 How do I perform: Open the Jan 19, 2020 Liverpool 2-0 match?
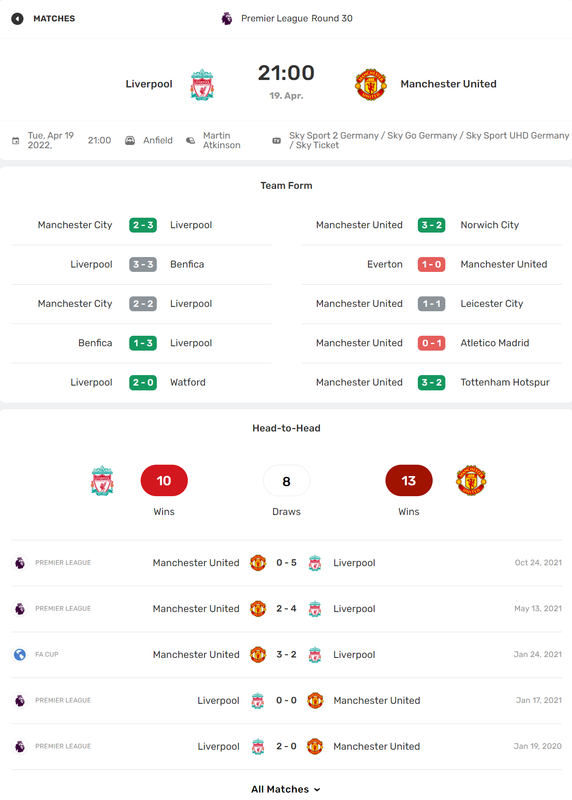tap(286, 746)
